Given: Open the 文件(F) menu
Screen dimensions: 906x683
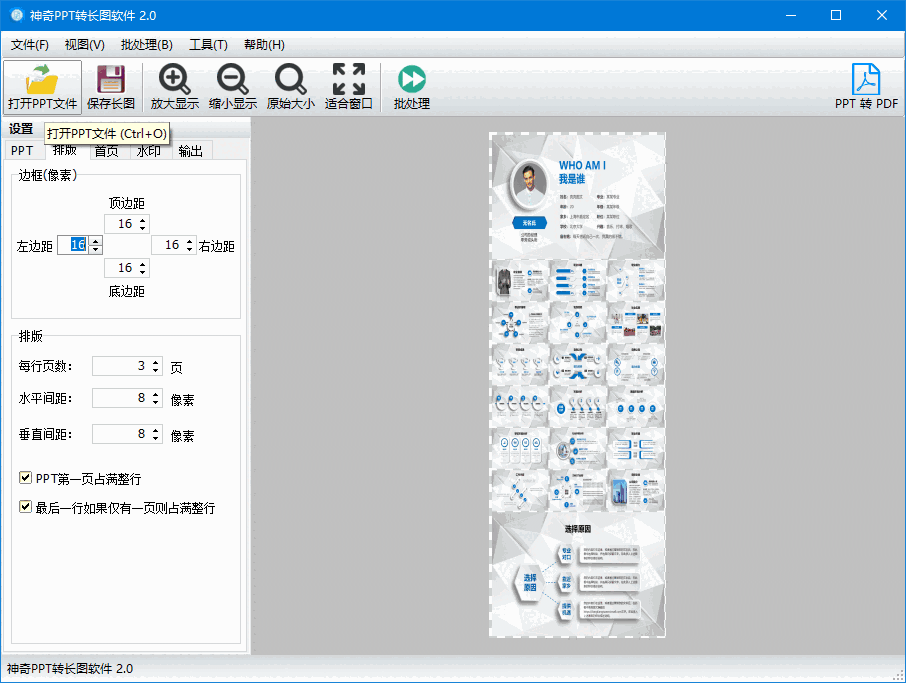Looking at the screenshot, I should click(30, 45).
